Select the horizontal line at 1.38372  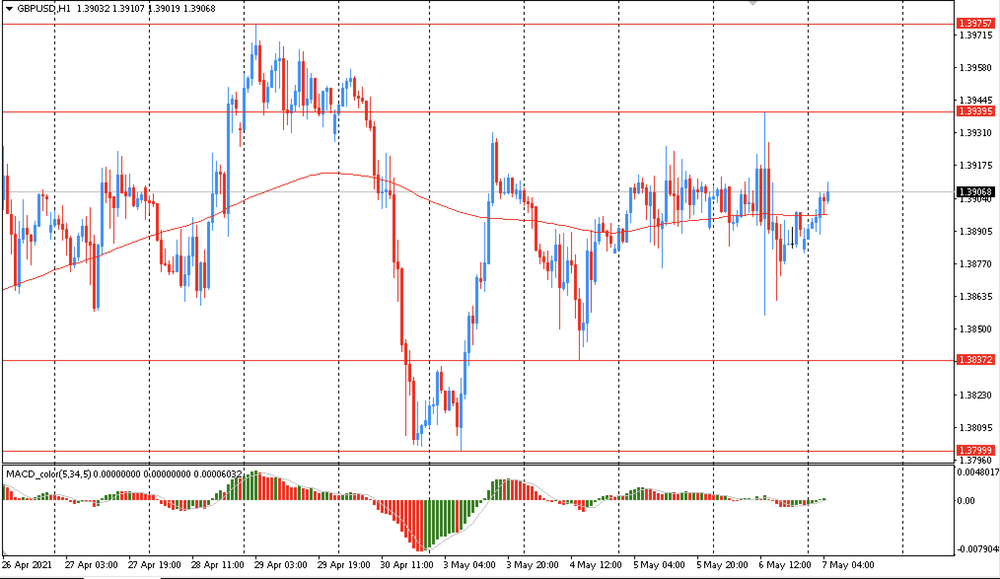pos(500,360)
